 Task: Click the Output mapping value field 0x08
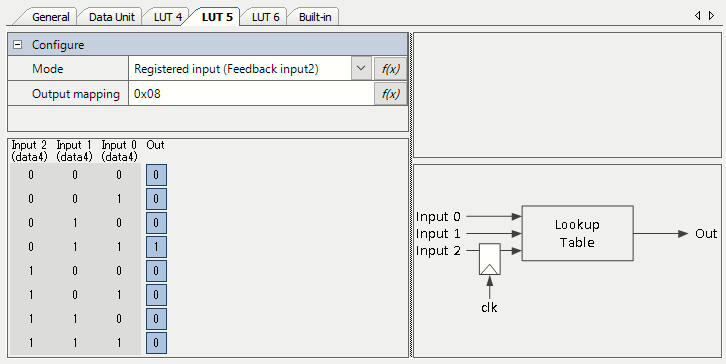pyautogui.click(x=251, y=94)
